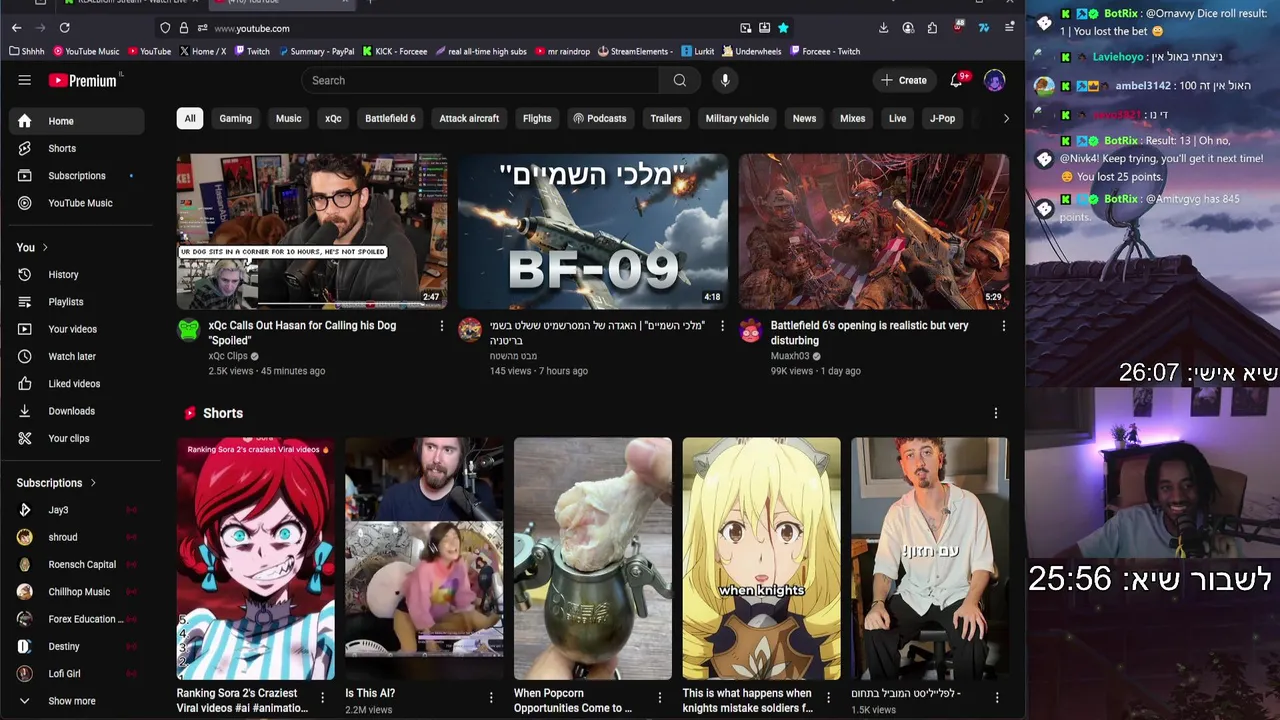
Task: Expand the Subscriptions section chevron
Action: [93, 483]
